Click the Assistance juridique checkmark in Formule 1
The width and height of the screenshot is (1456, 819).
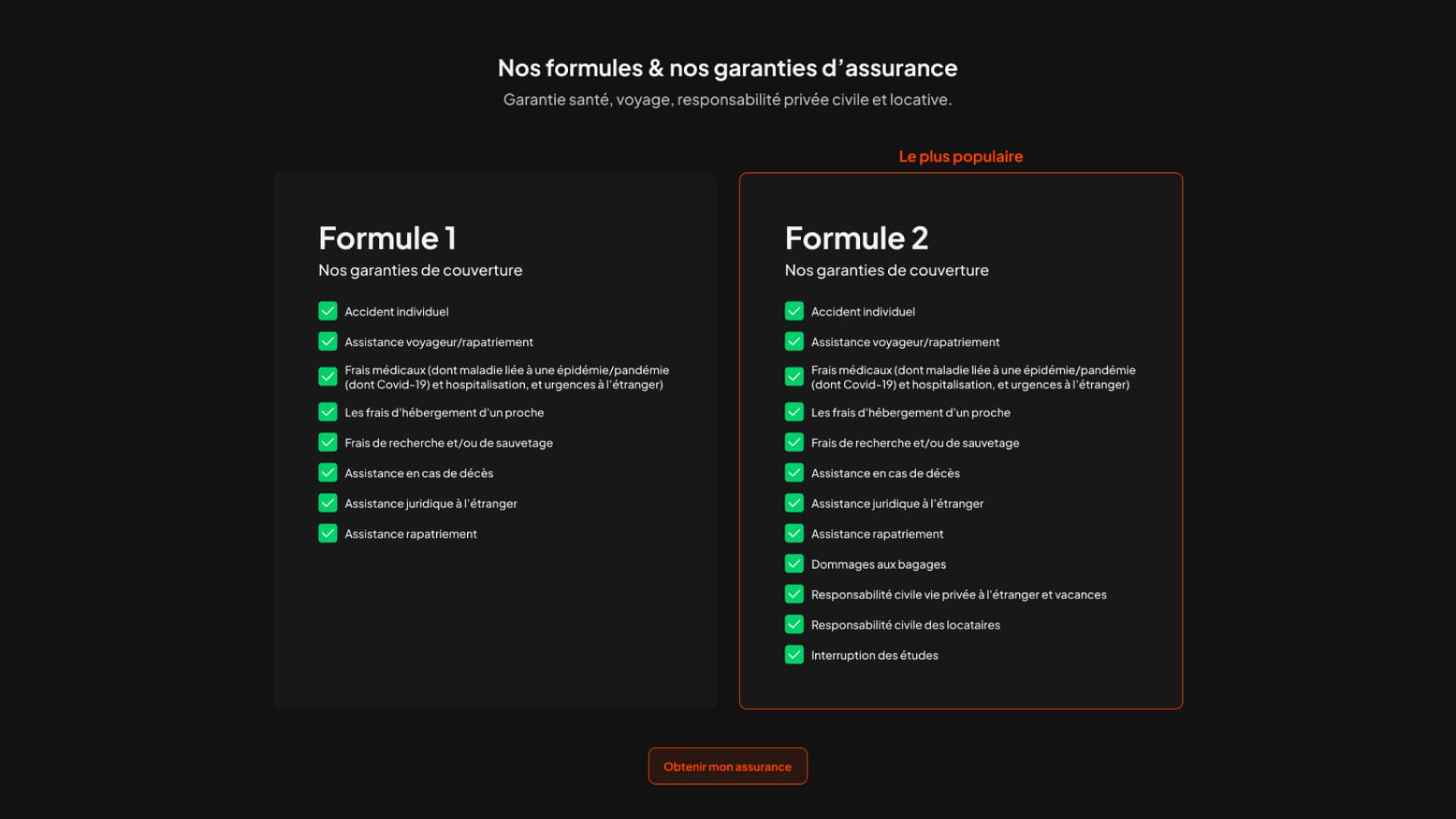coord(328,503)
